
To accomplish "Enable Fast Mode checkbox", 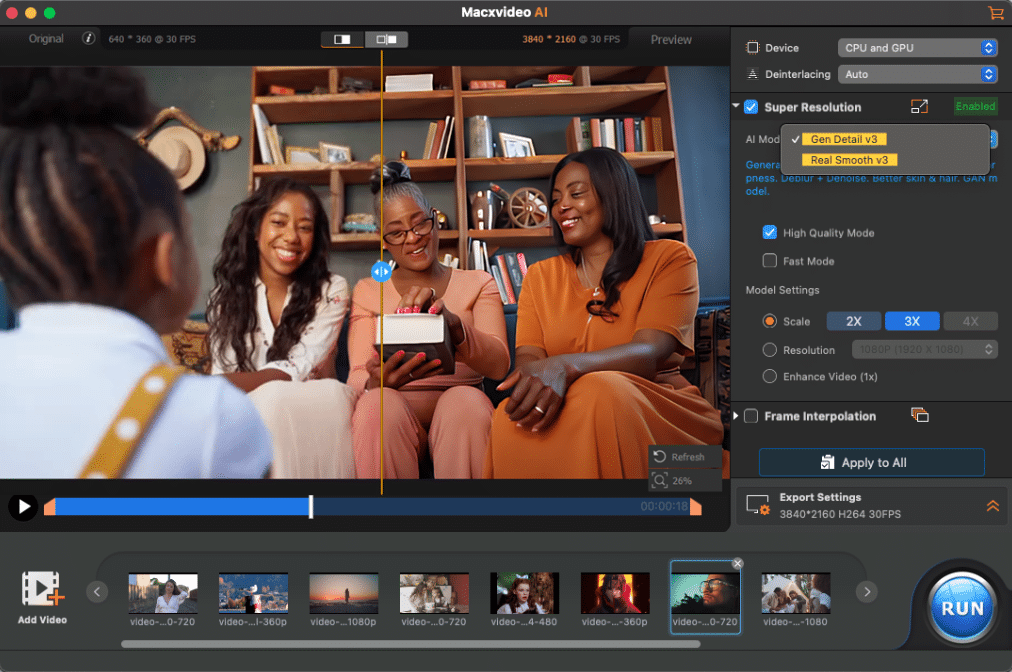I will point(769,261).
